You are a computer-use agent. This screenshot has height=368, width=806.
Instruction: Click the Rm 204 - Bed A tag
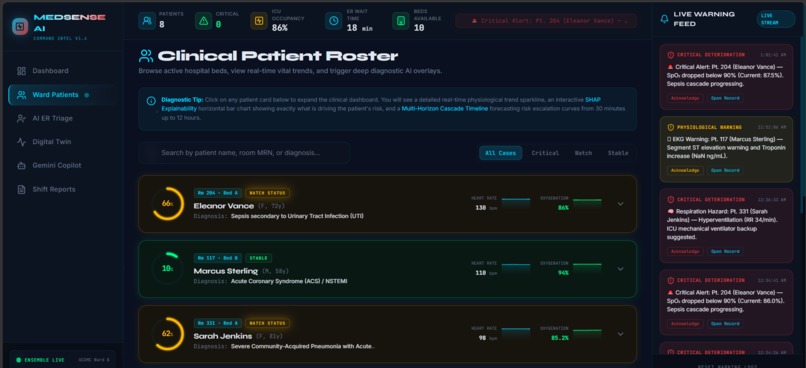[217, 193]
